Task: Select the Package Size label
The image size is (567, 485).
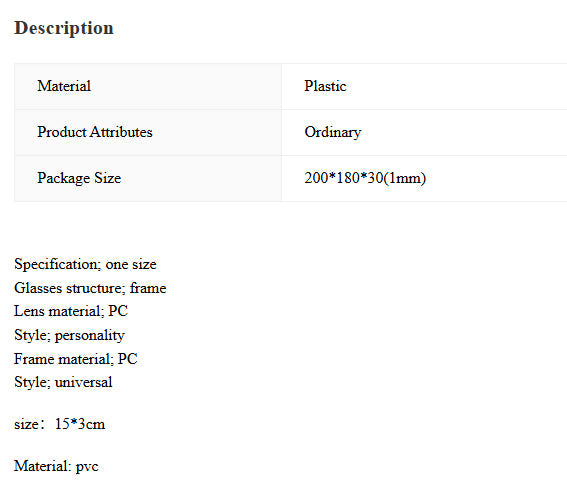Action: [x=79, y=178]
